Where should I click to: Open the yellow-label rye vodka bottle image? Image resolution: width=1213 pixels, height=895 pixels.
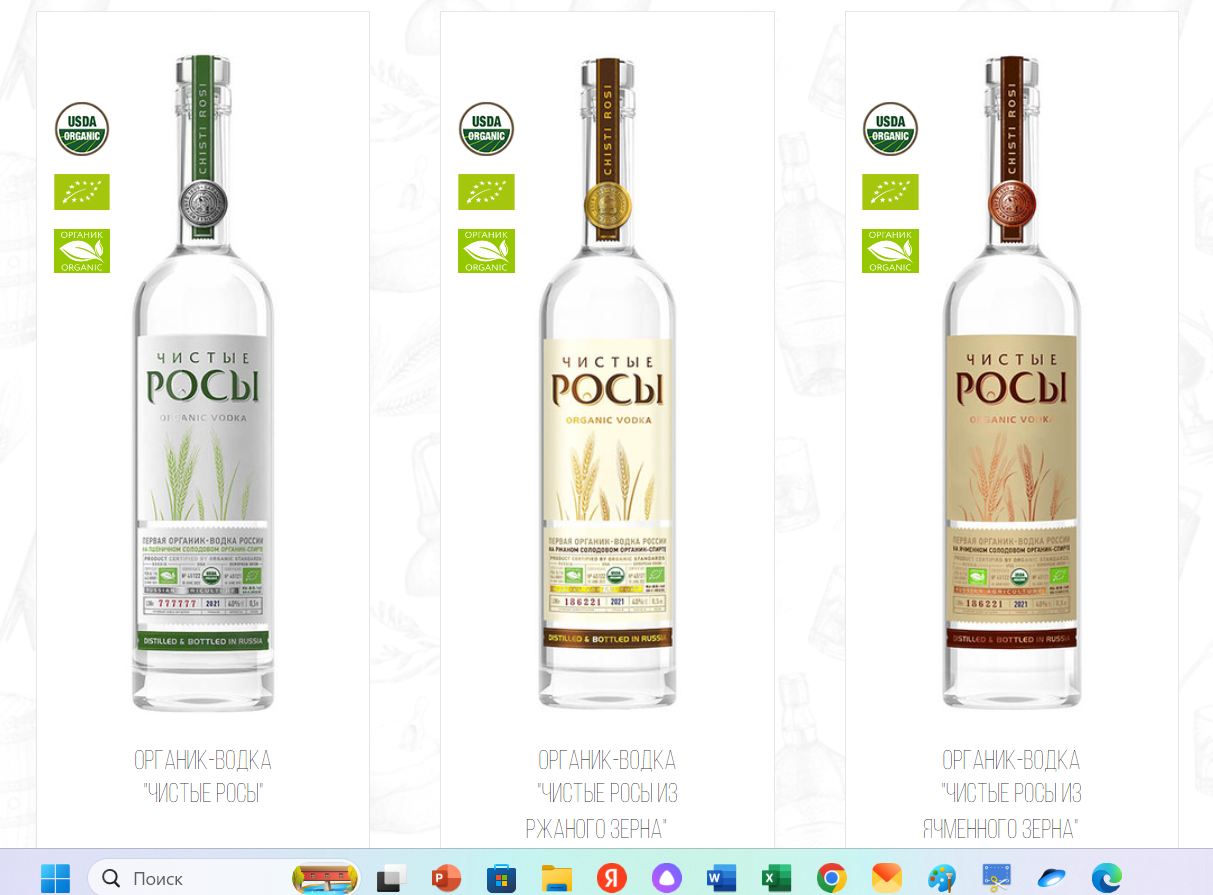coord(607,382)
